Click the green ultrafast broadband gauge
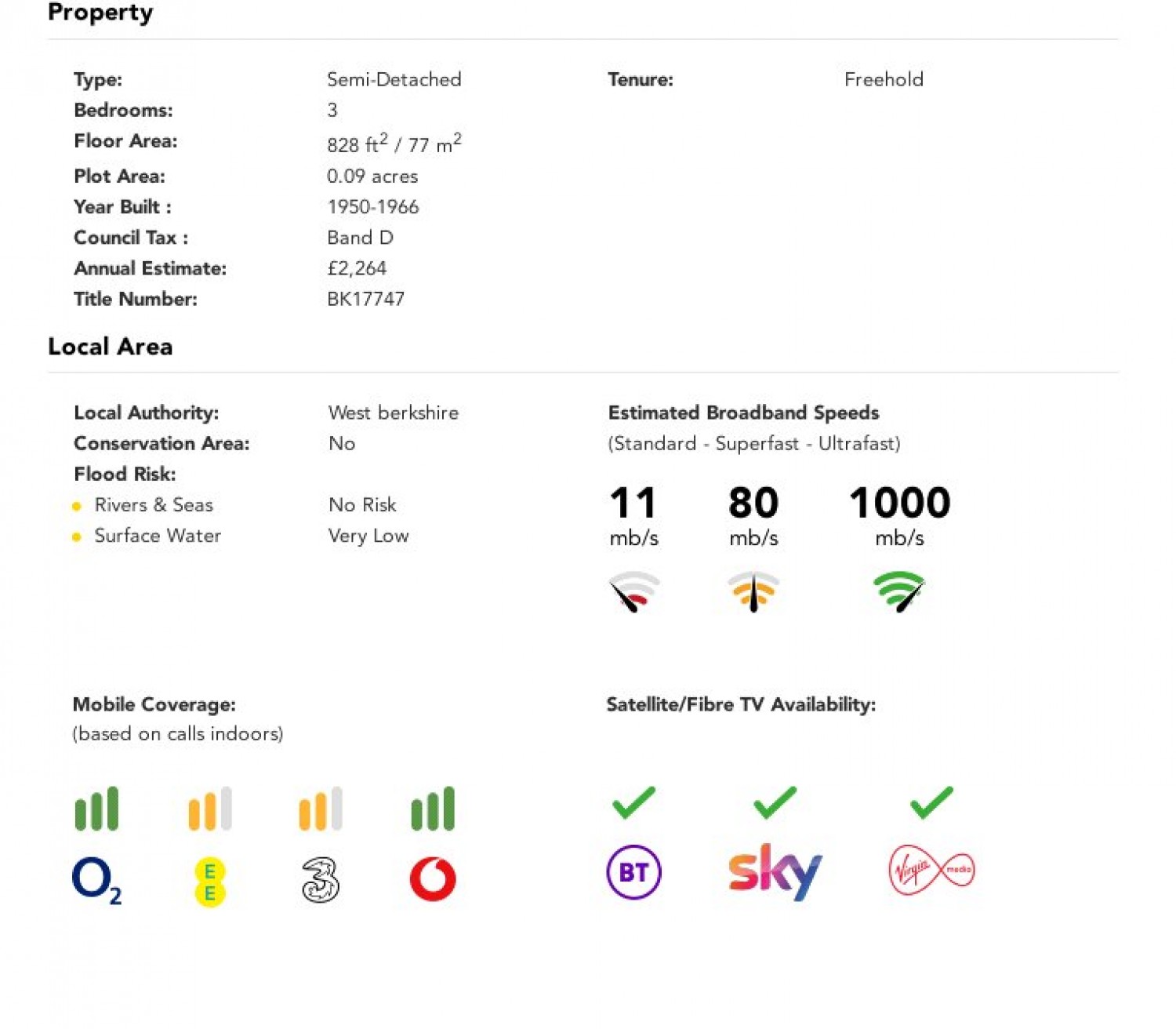Image resolution: width=1176 pixels, height=1029 pixels. pyautogui.click(x=899, y=592)
